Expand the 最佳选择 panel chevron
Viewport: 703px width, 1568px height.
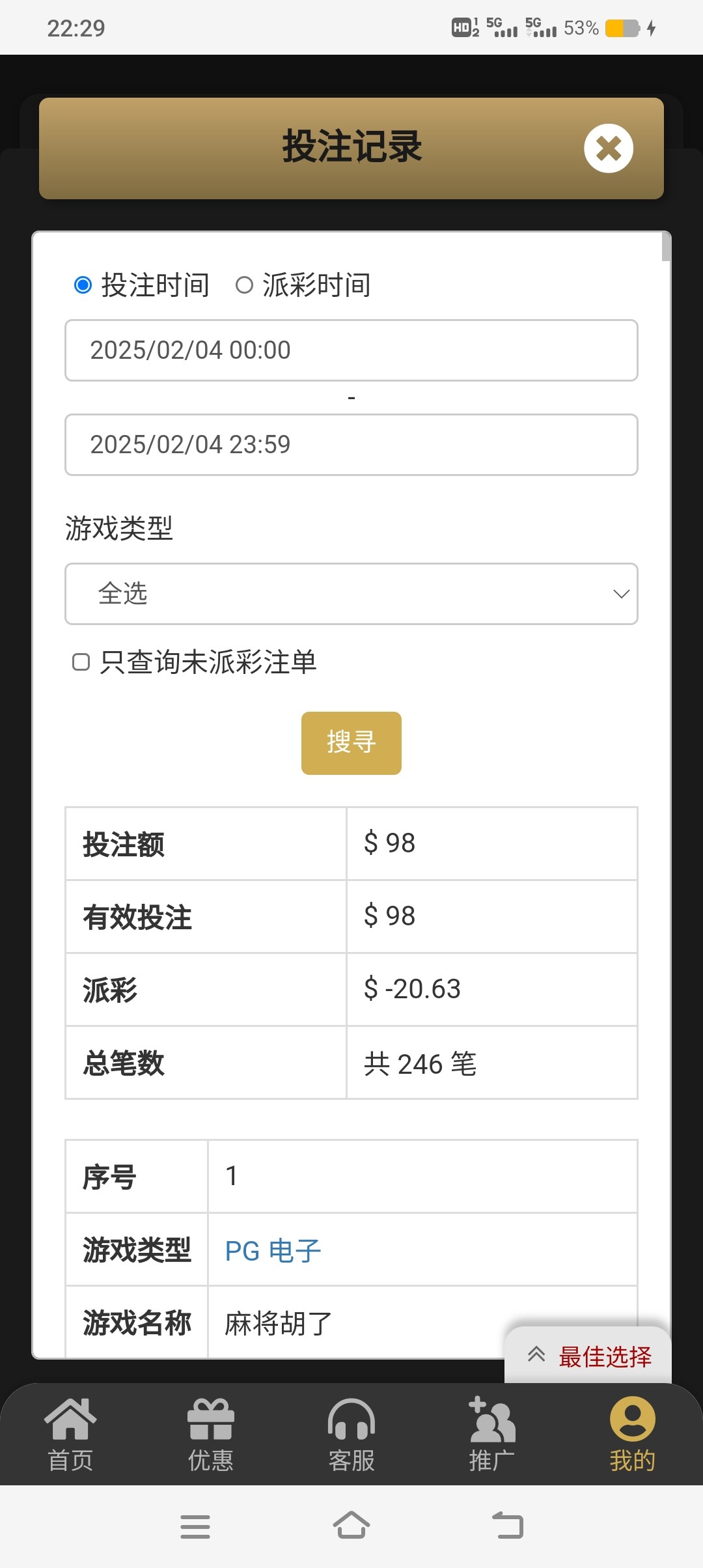tap(536, 1354)
